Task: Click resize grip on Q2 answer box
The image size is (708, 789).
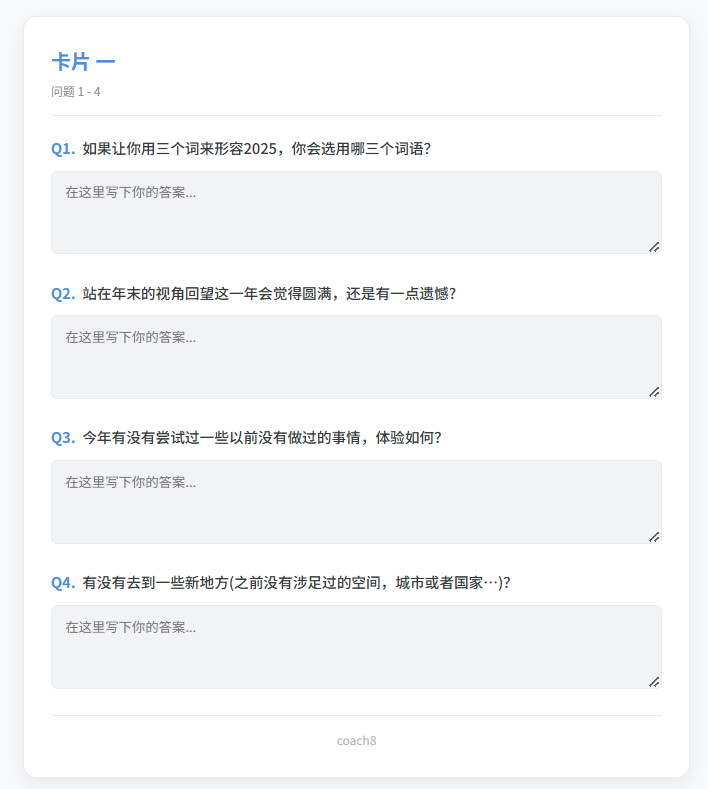Action: click(x=654, y=391)
